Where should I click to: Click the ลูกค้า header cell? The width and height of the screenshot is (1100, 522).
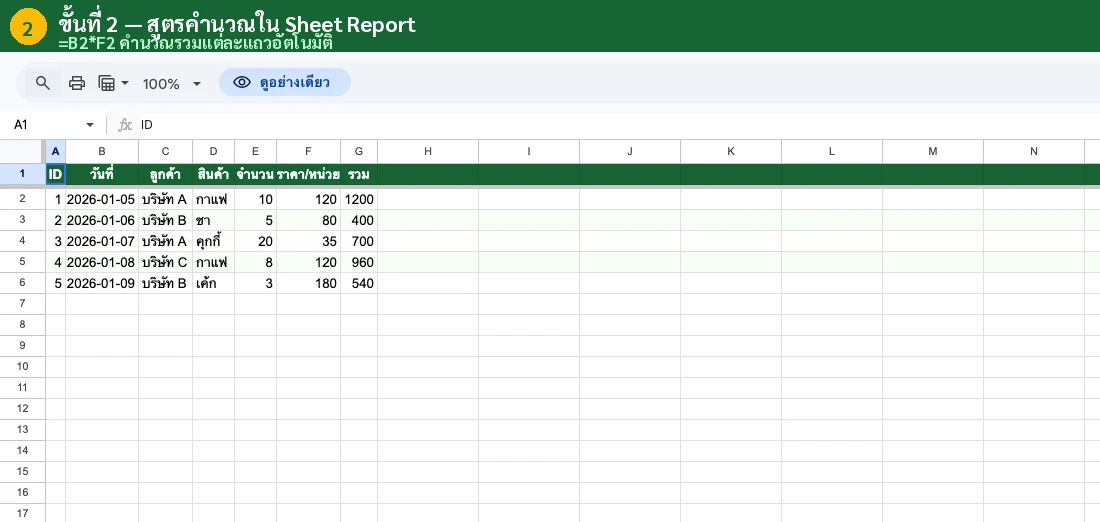pos(165,175)
